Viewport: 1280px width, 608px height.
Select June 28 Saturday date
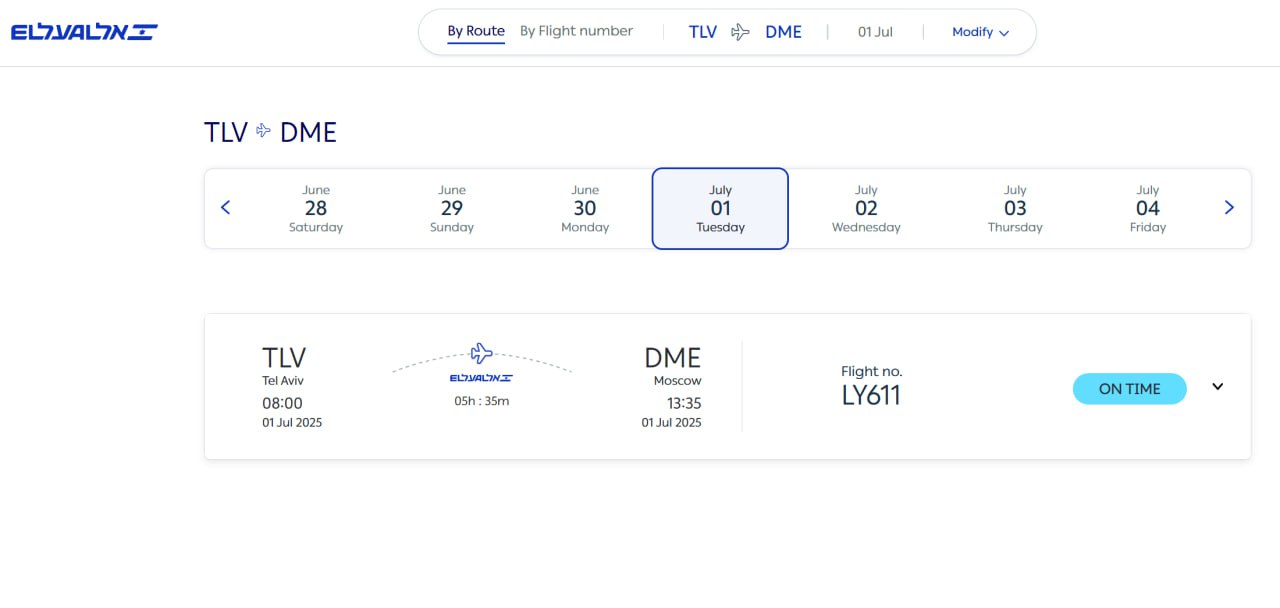[316, 208]
